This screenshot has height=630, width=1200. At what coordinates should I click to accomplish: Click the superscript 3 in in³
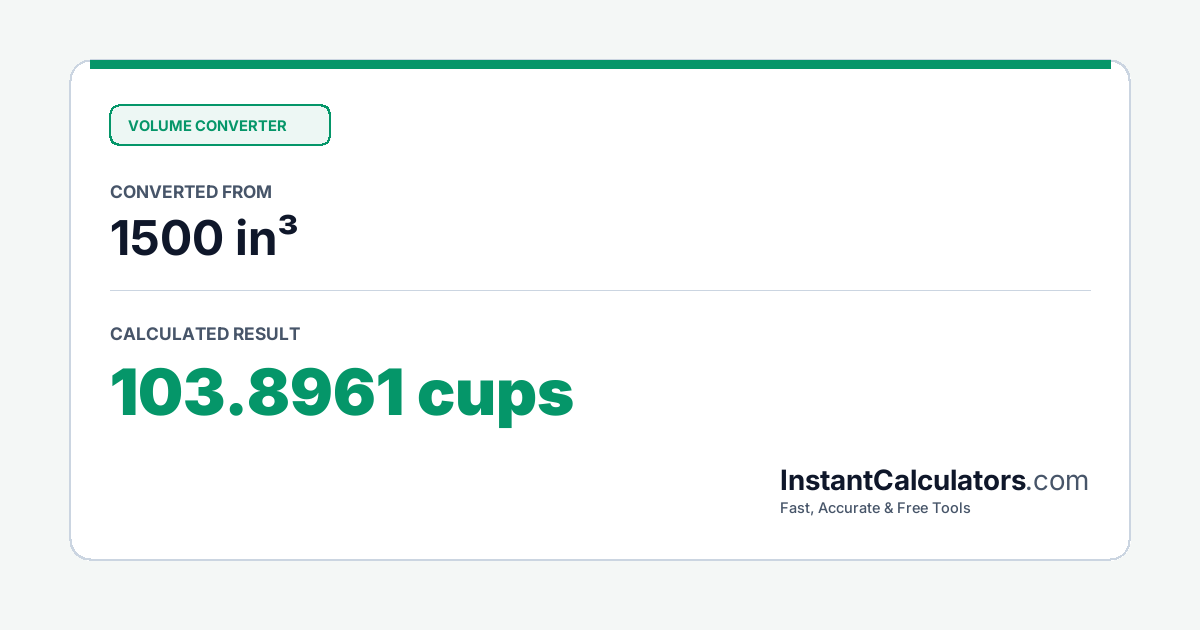pos(286,227)
